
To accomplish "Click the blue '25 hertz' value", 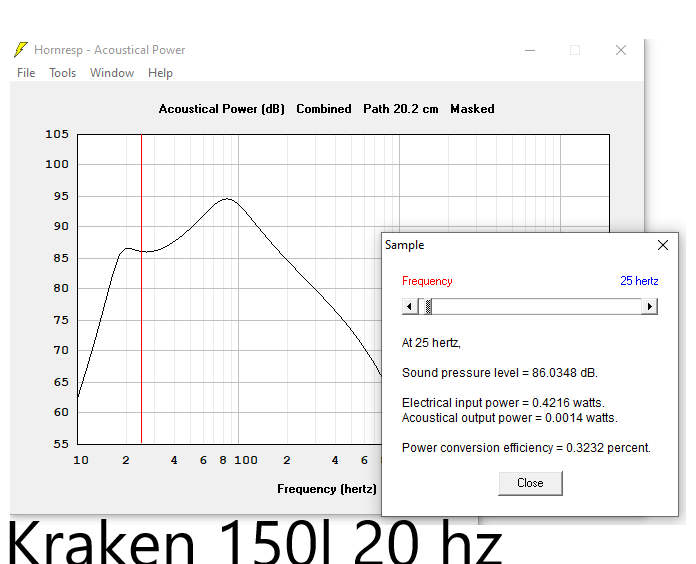I will (x=639, y=281).
